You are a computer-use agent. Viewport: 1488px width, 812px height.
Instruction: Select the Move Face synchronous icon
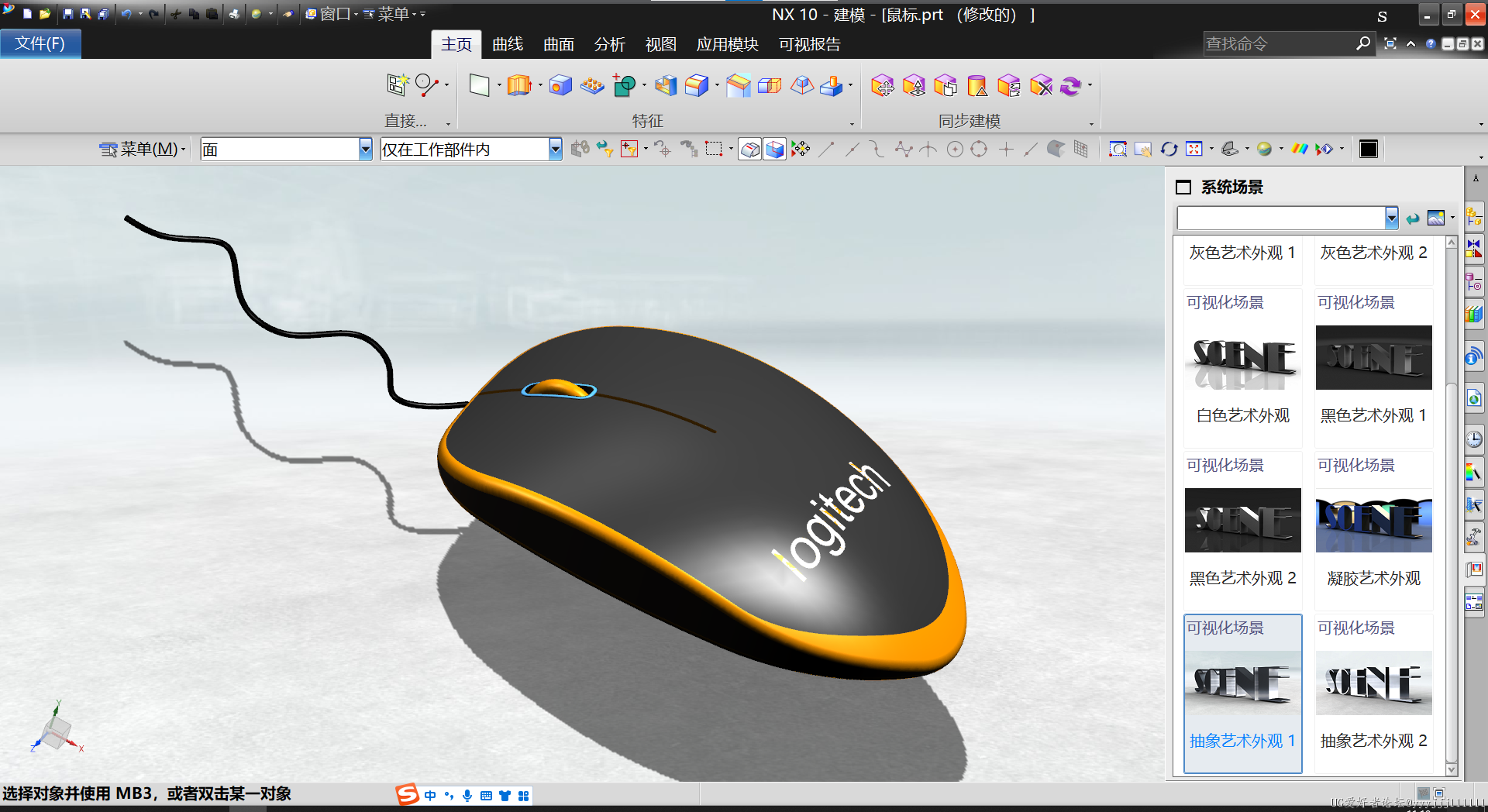tap(883, 85)
